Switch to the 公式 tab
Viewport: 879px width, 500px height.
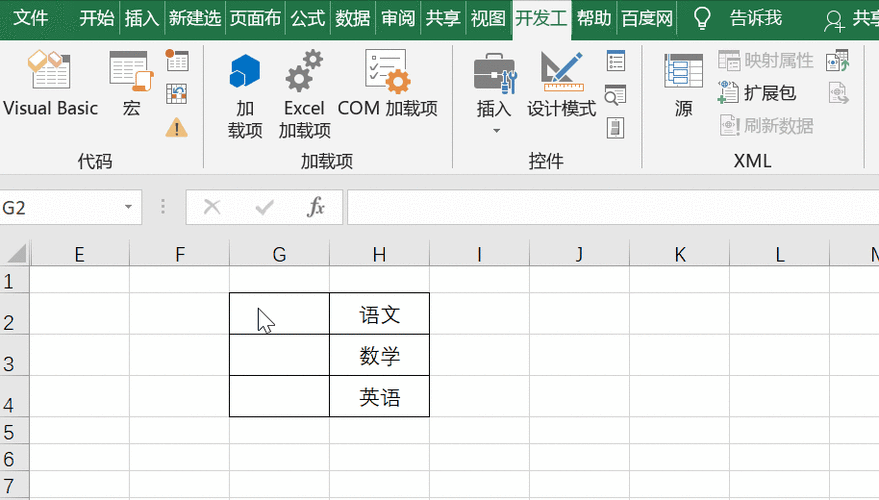pyautogui.click(x=308, y=18)
